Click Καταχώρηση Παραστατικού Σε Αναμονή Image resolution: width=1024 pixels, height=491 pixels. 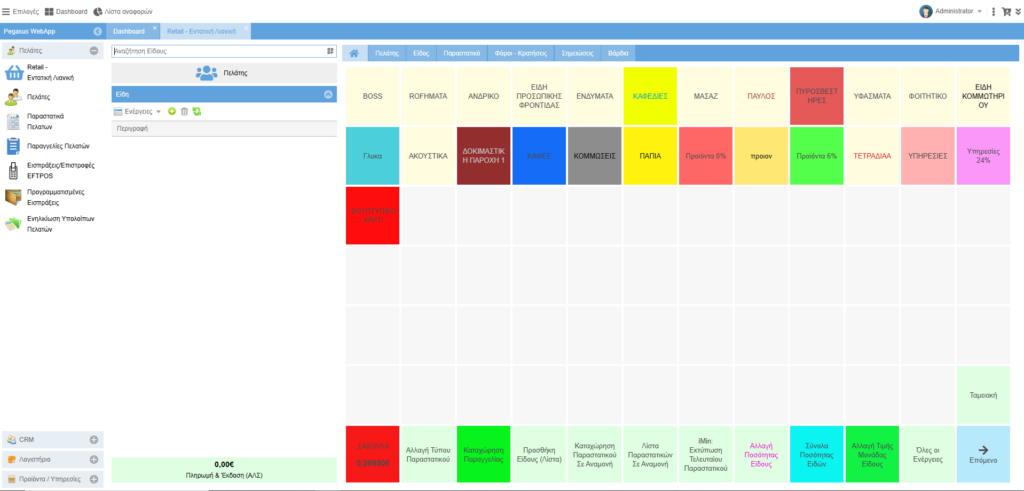[594, 454]
